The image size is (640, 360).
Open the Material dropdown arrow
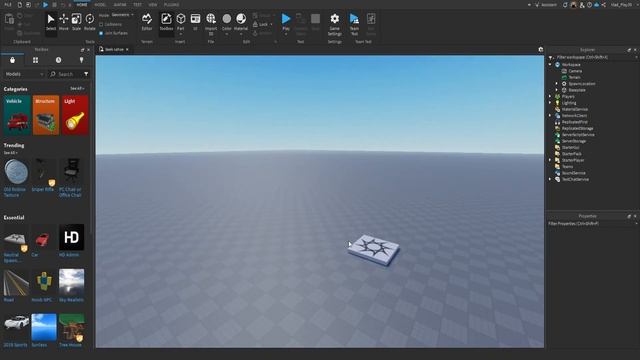pyautogui.click(x=241, y=34)
